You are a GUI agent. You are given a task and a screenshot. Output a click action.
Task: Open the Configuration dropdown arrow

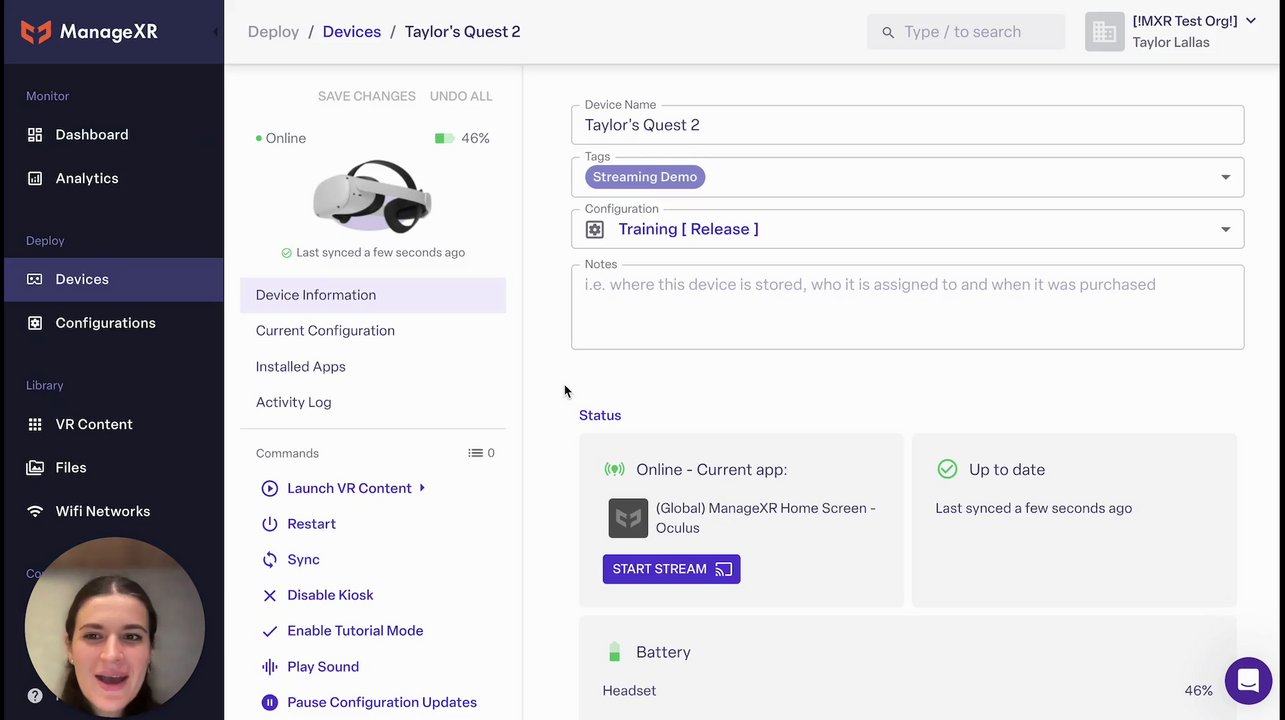[x=1225, y=229]
